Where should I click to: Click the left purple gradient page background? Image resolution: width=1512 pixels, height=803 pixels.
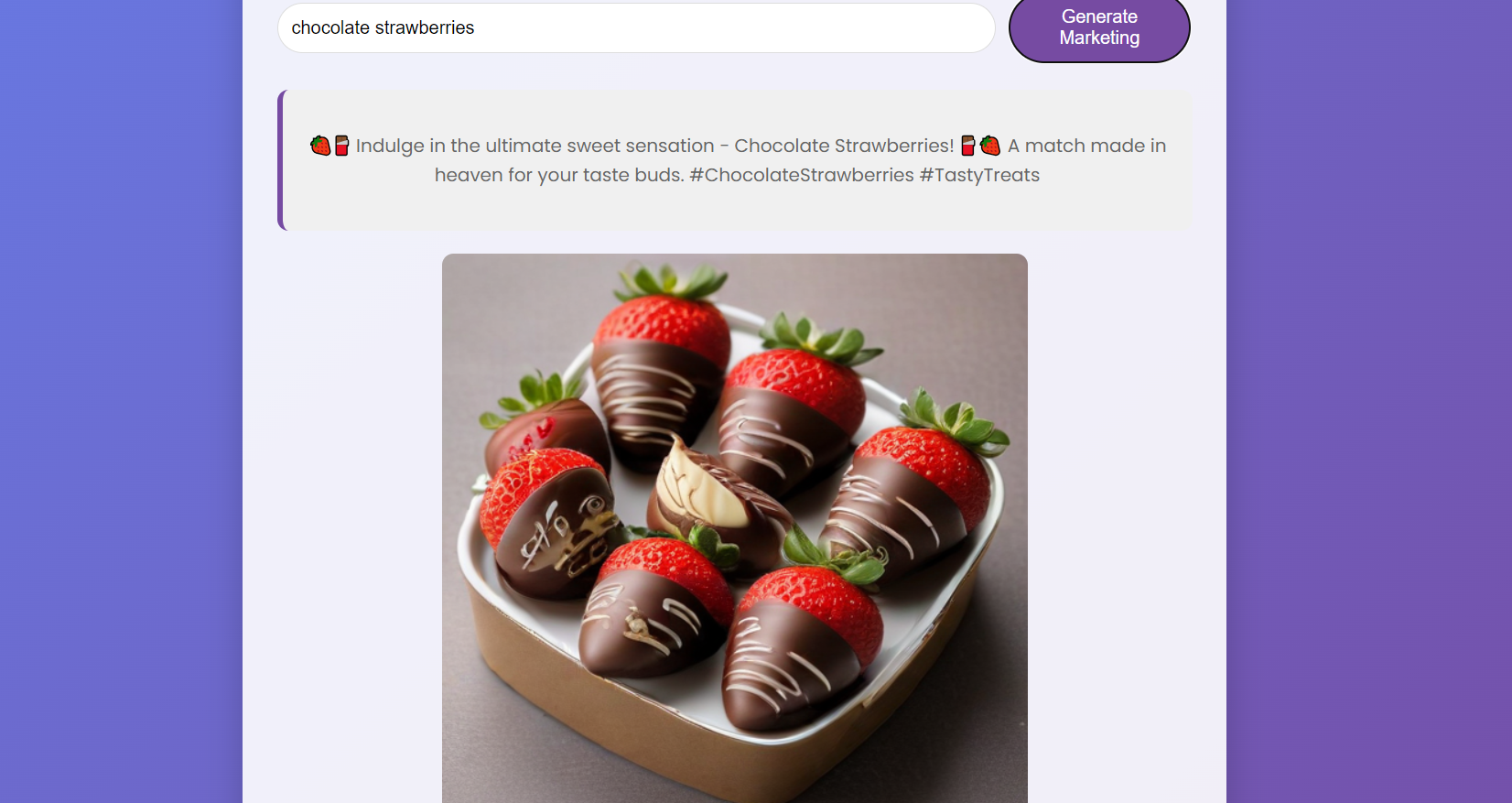point(121,401)
